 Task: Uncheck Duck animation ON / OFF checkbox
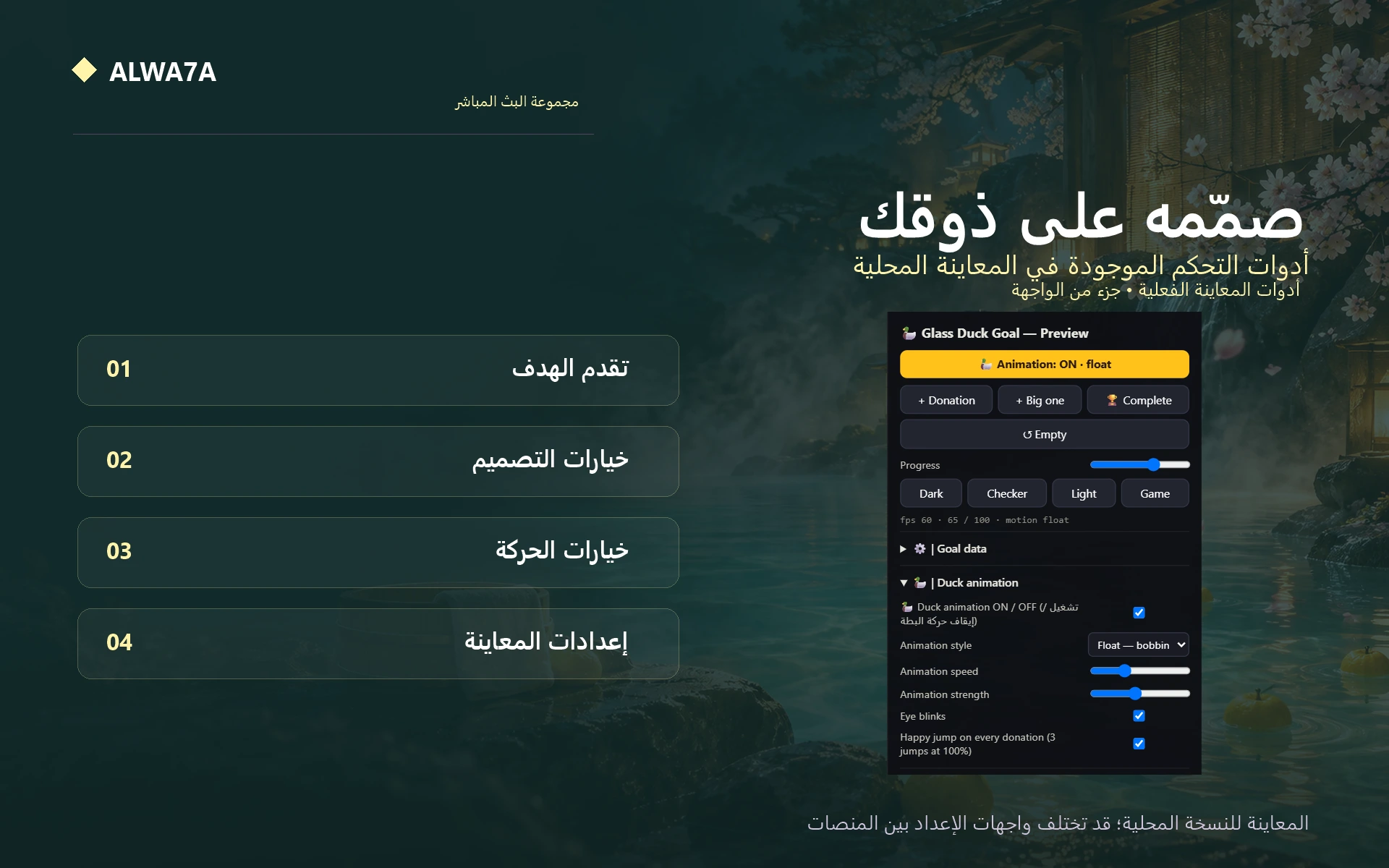1139,613
